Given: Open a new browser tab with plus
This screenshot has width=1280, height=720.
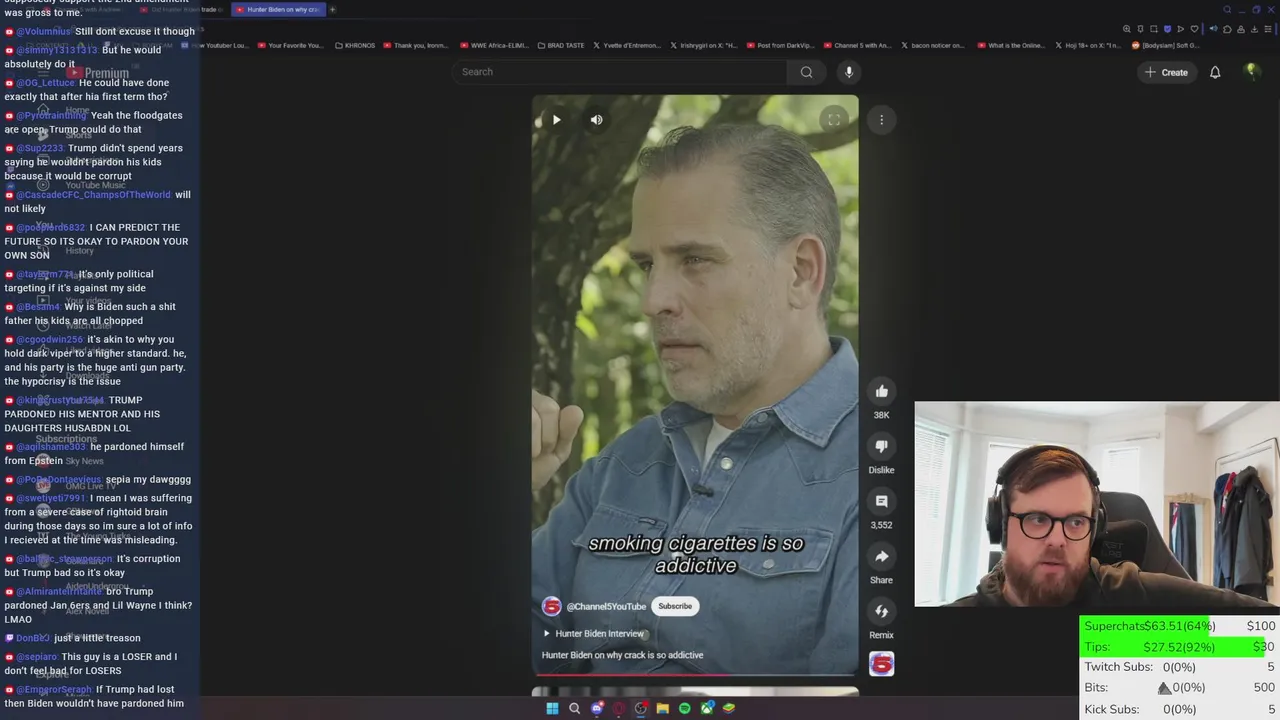Looking at the screenshot, I should pyautogui.click(x=333, y=9).
